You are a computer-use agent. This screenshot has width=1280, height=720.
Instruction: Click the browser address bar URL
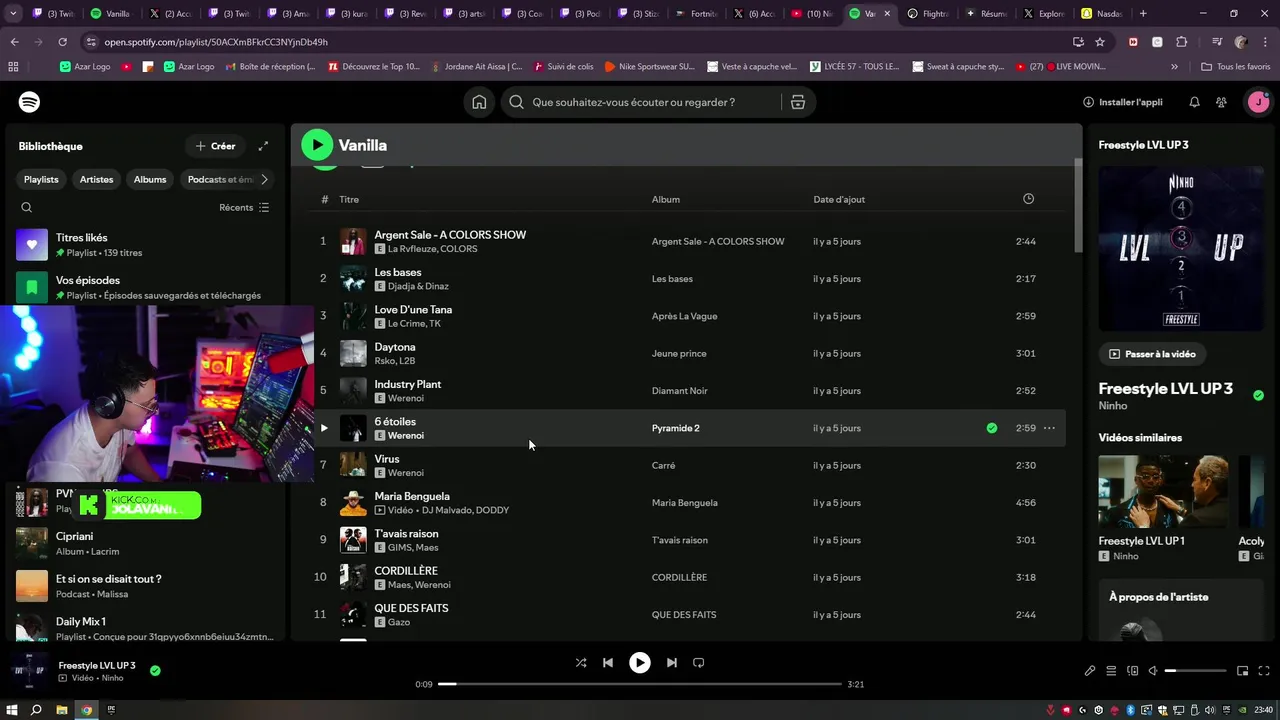pos(216,42)
